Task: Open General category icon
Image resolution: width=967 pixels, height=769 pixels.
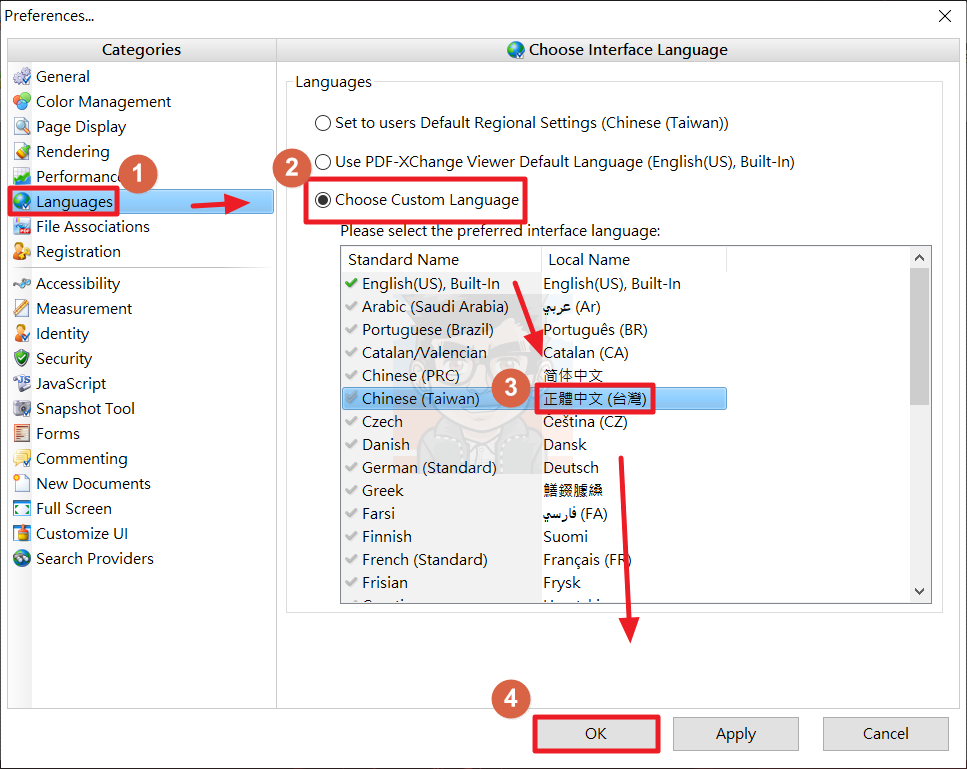Action: coord(22,76)
